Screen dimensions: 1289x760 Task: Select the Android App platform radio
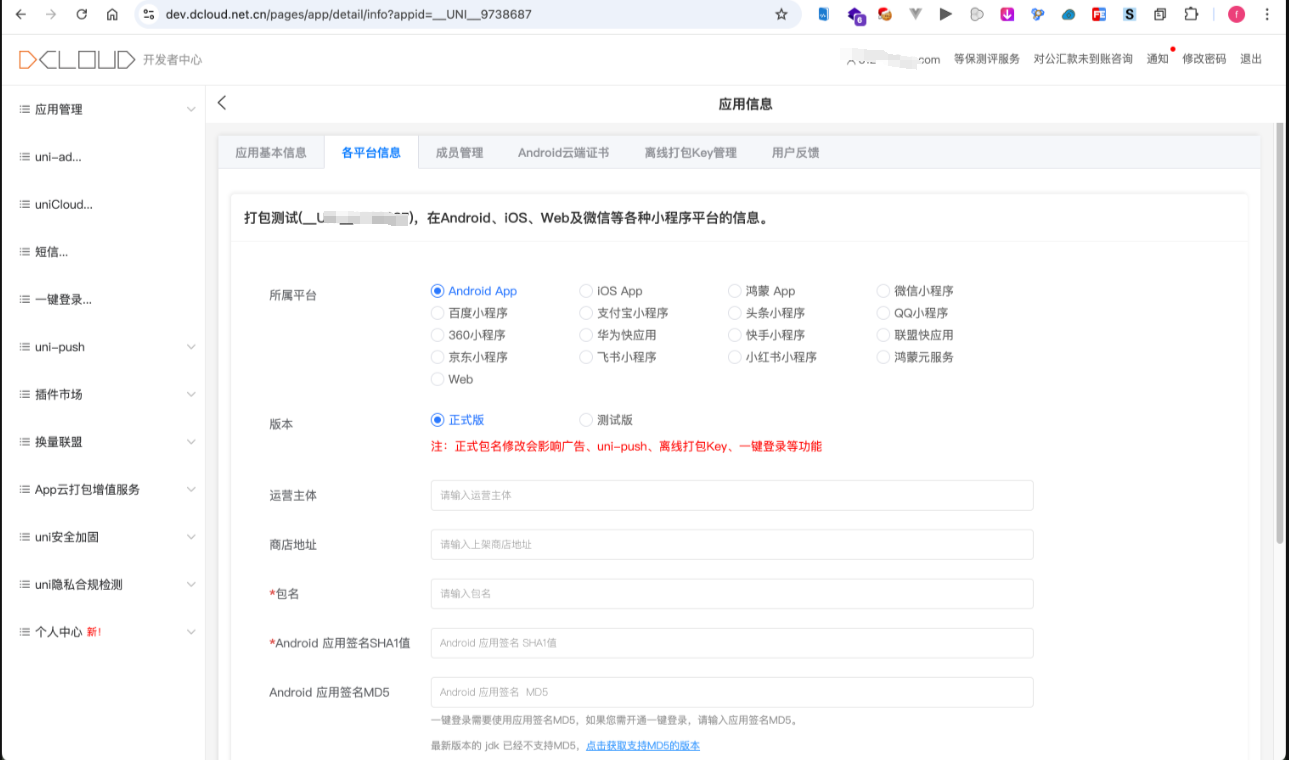point(437,291)
